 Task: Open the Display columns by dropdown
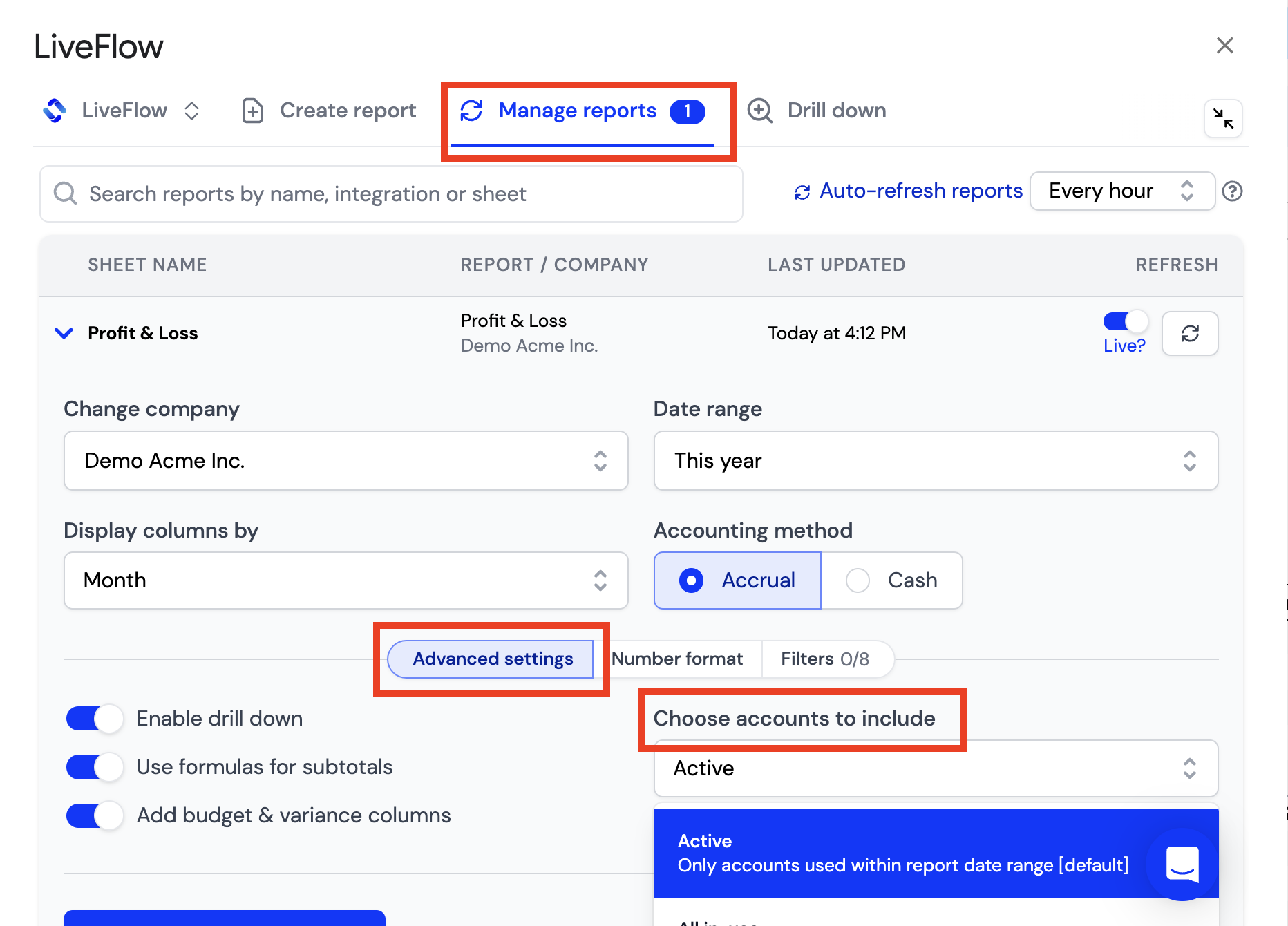click(345, 580)
